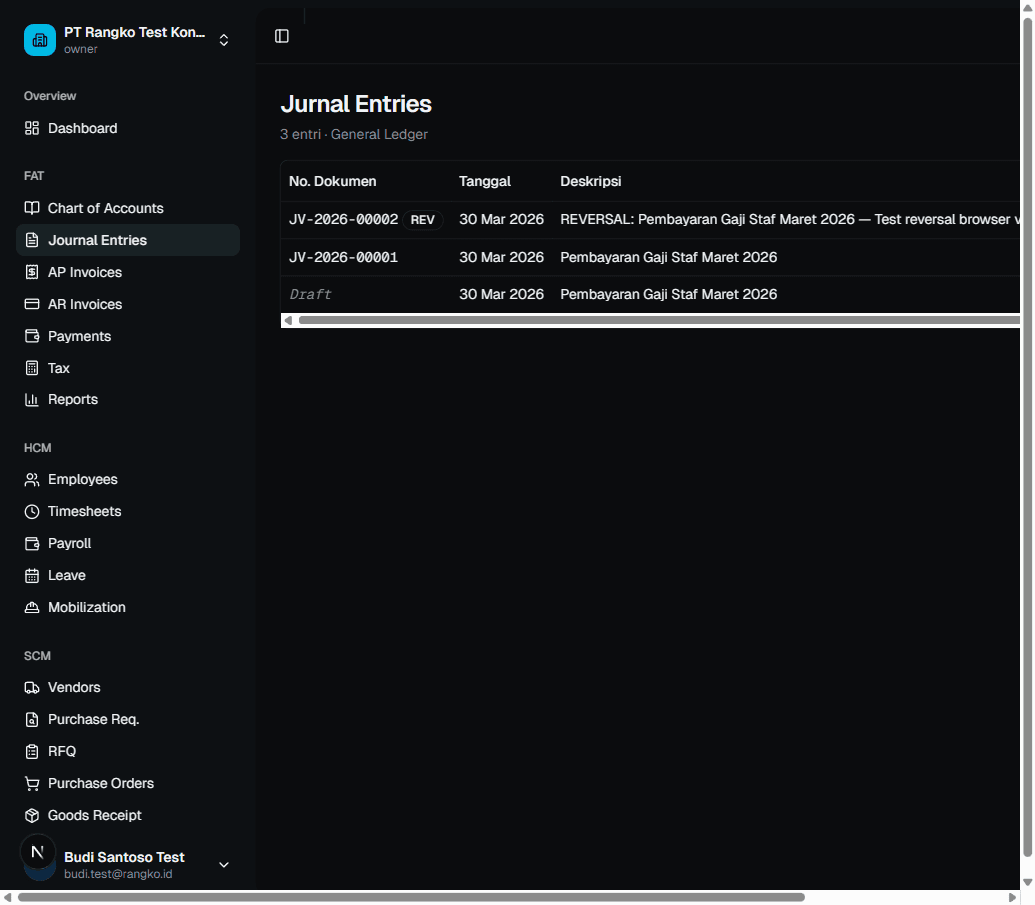This screenshot has height=905, width=1035.
Task: Expand the Budi Santoso Test user menu
Action: 224,865
